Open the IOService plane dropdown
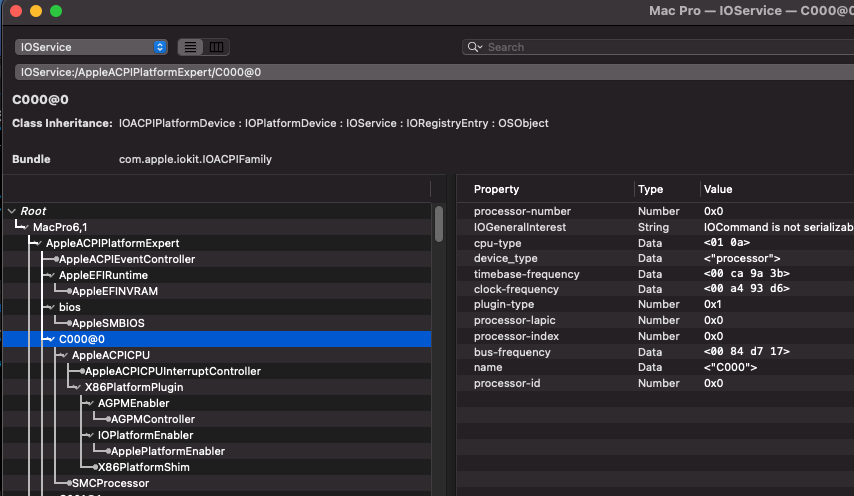This screenshot has height=496, width=854. (91, 47)
